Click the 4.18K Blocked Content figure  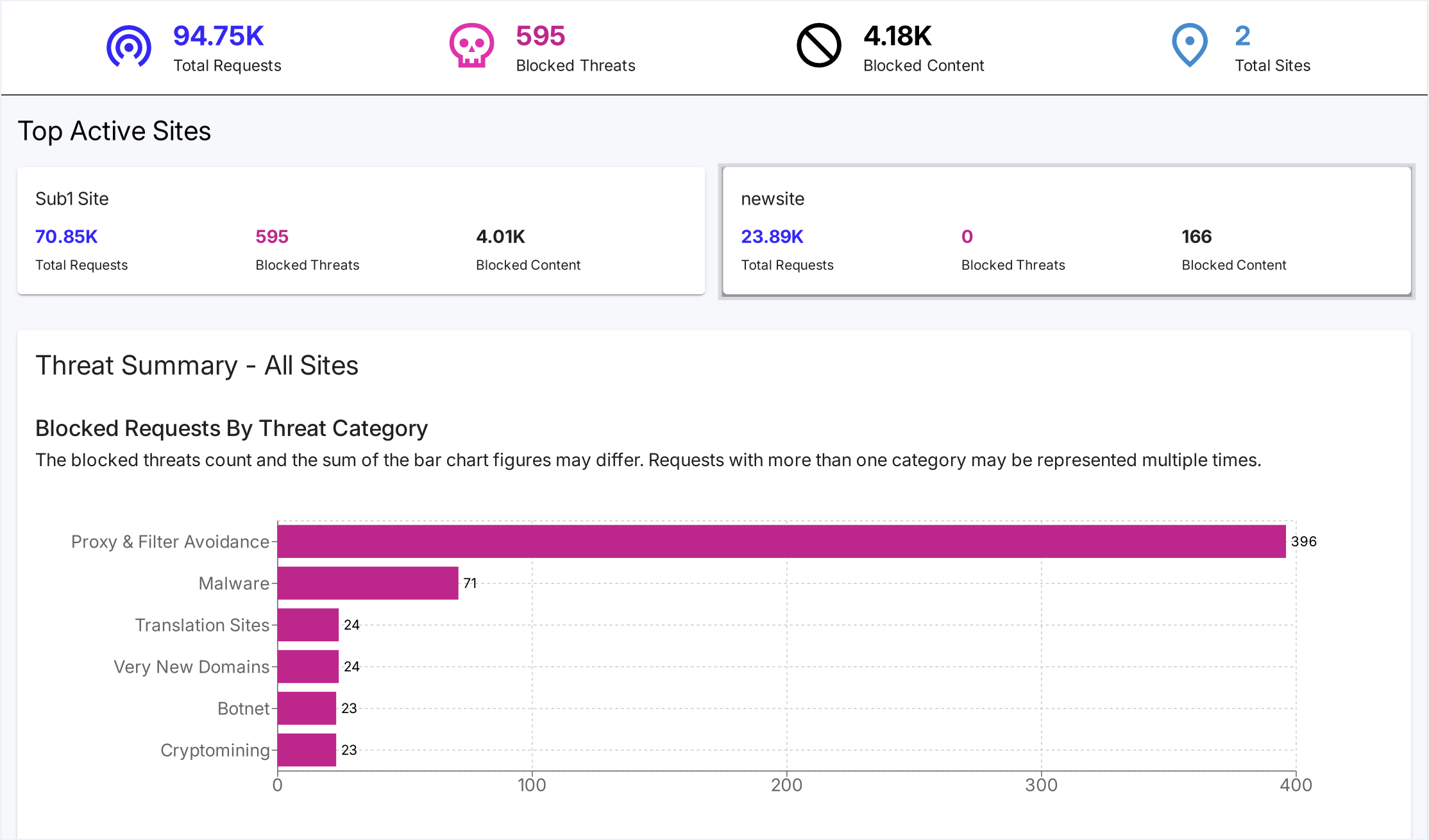coord(897,36)
